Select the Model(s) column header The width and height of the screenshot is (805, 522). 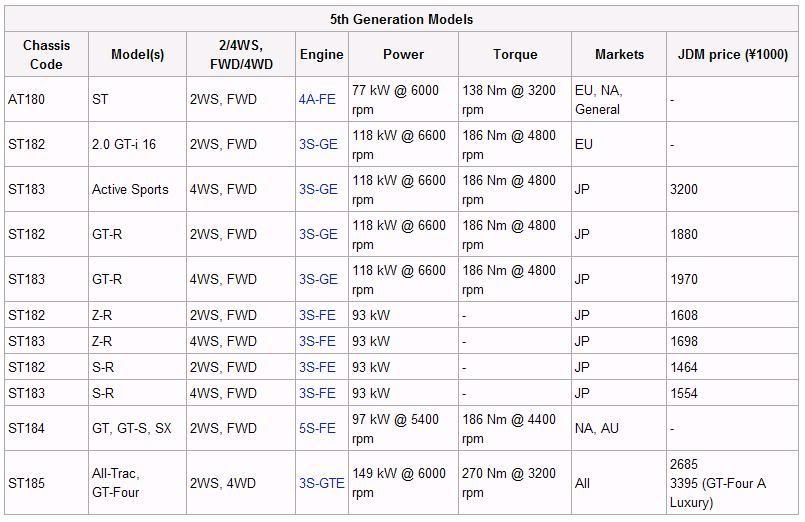click(x=138, y=54)
